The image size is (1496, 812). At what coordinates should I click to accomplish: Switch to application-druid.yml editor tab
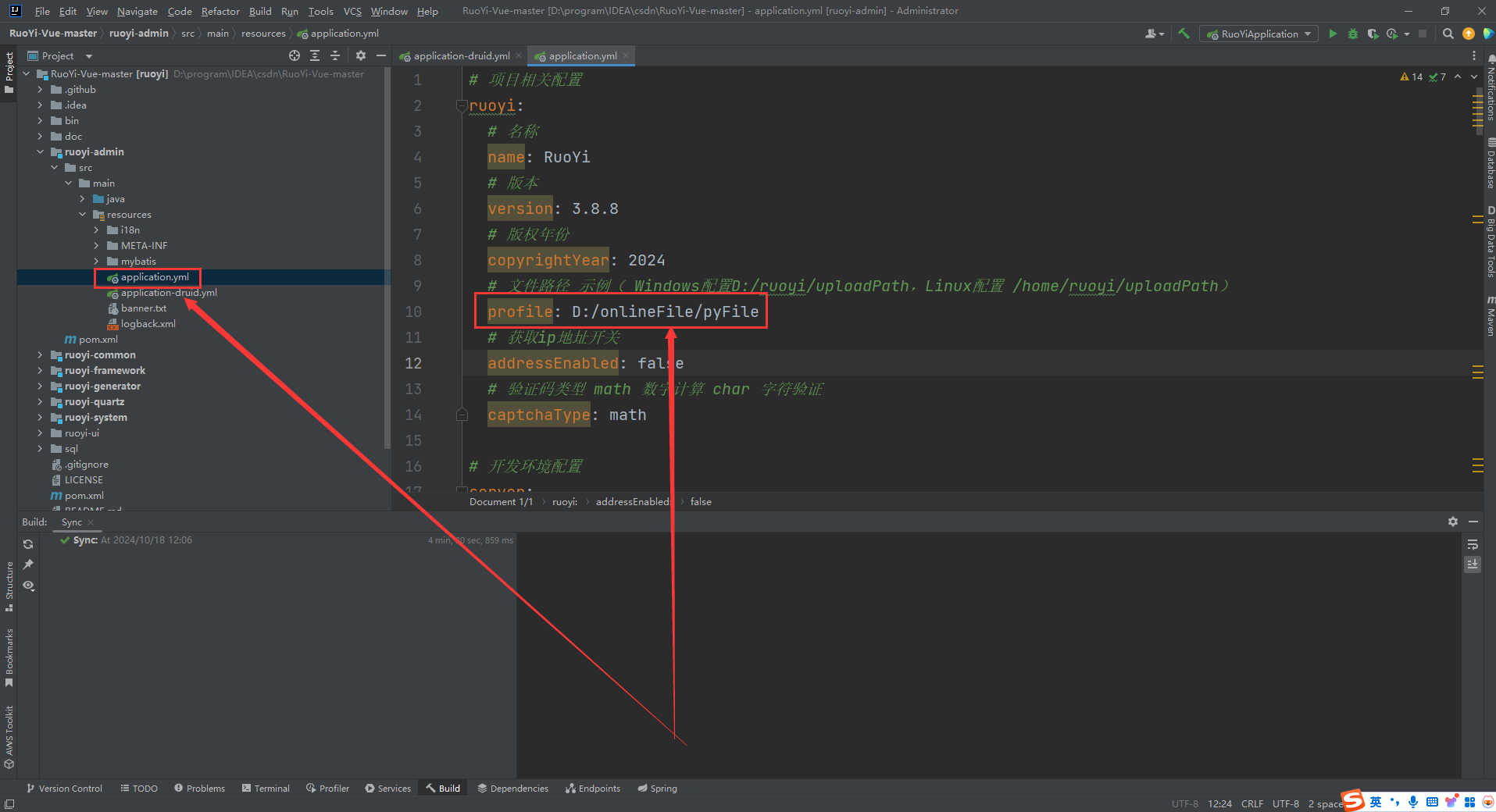coord(461,55)
